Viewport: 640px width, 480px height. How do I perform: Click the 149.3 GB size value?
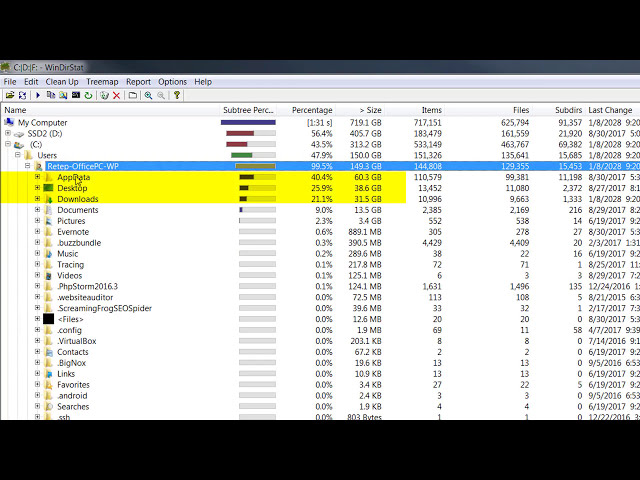pos(366,166)
